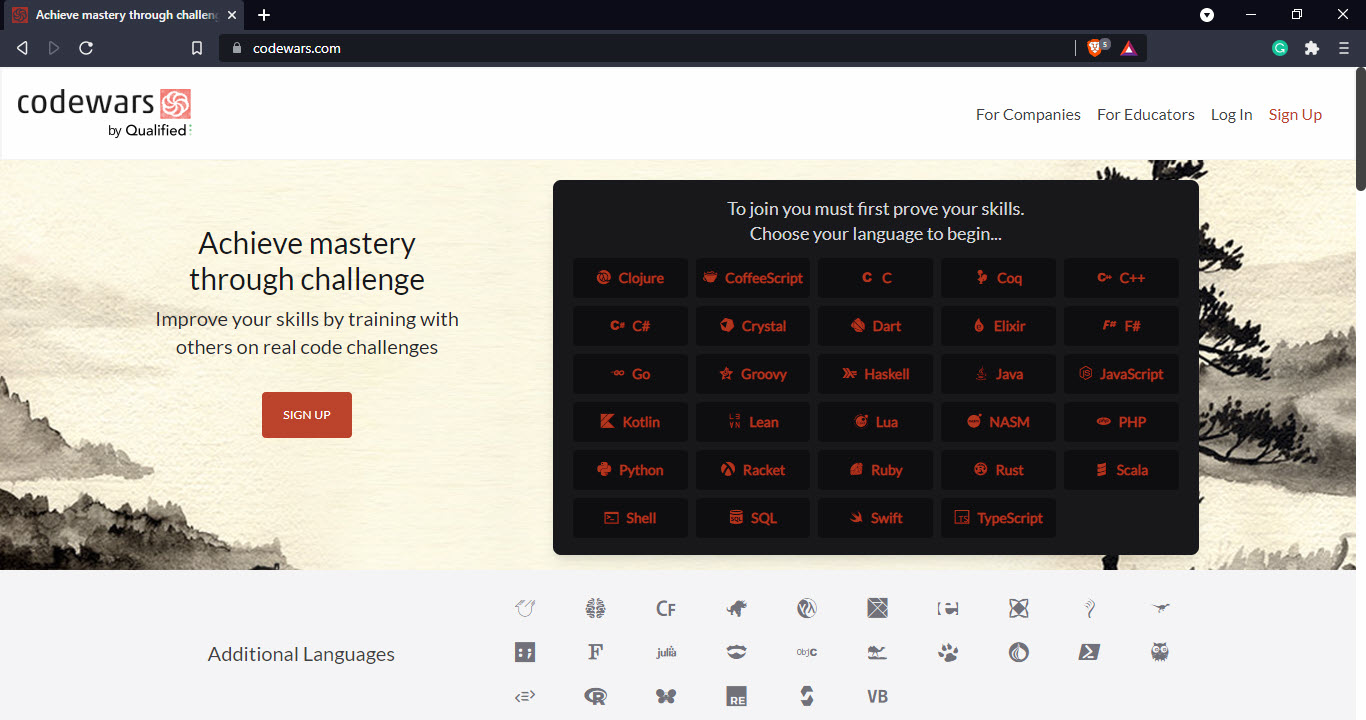This screenshot has height=720, width=1366.
Task: Select the Rust language button
Action: click(x=998, y=470)
